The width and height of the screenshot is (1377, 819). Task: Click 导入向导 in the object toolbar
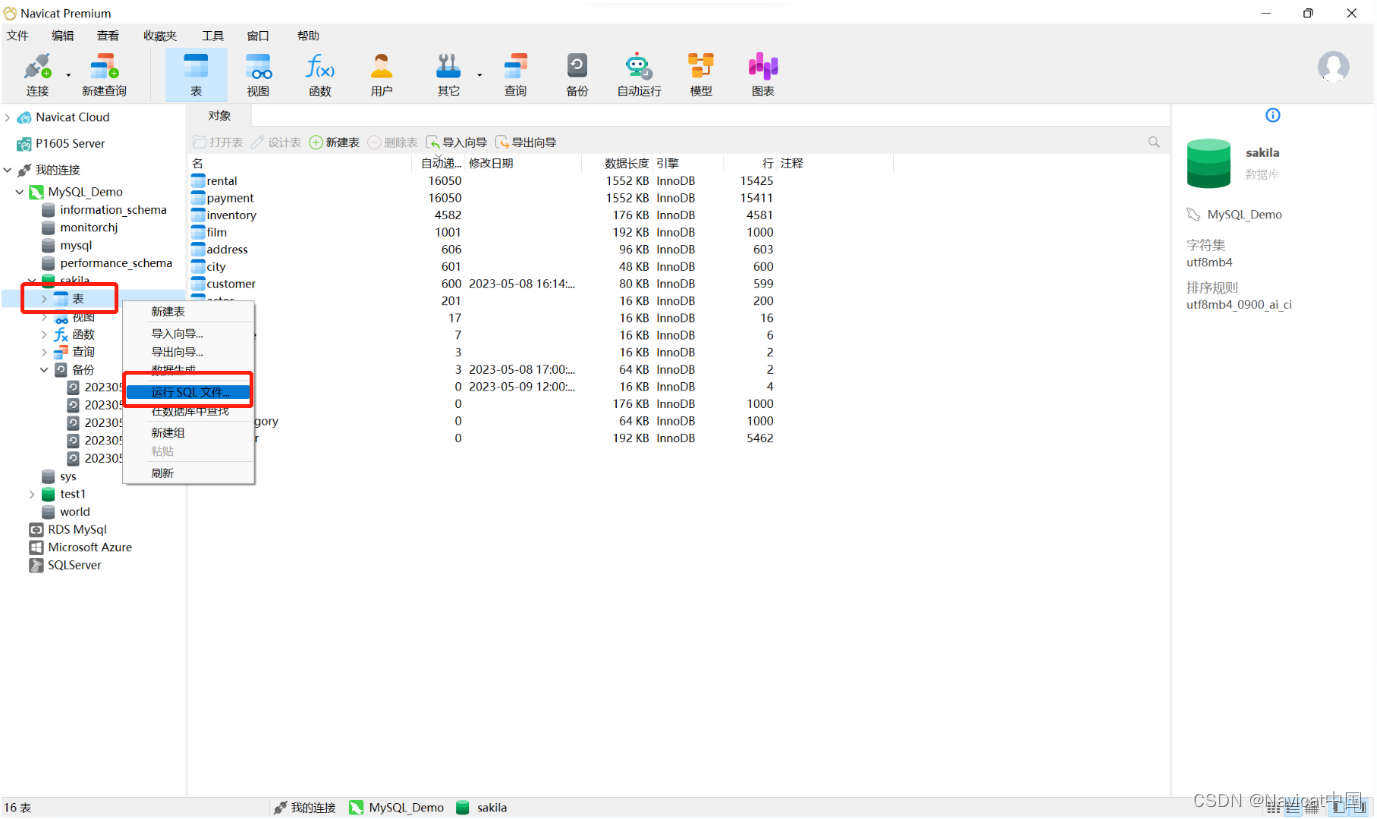point(456,142)
